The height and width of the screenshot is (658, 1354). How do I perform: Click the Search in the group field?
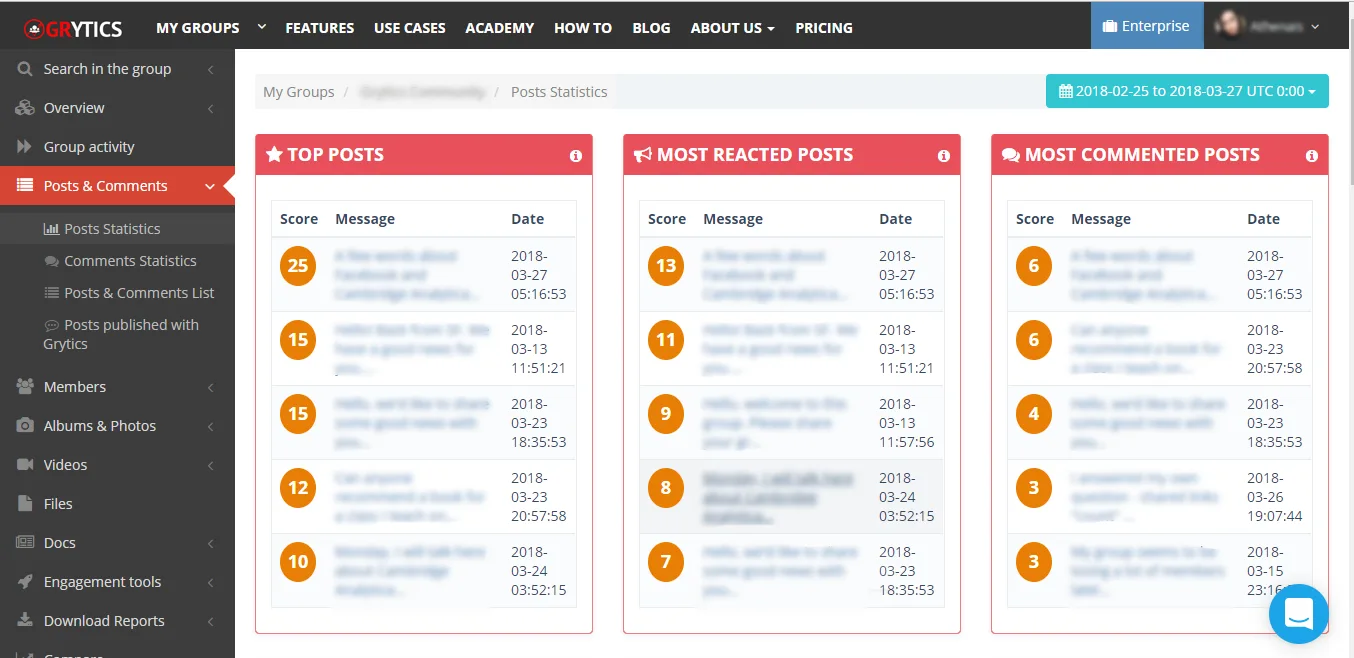[x=117, y=69]
